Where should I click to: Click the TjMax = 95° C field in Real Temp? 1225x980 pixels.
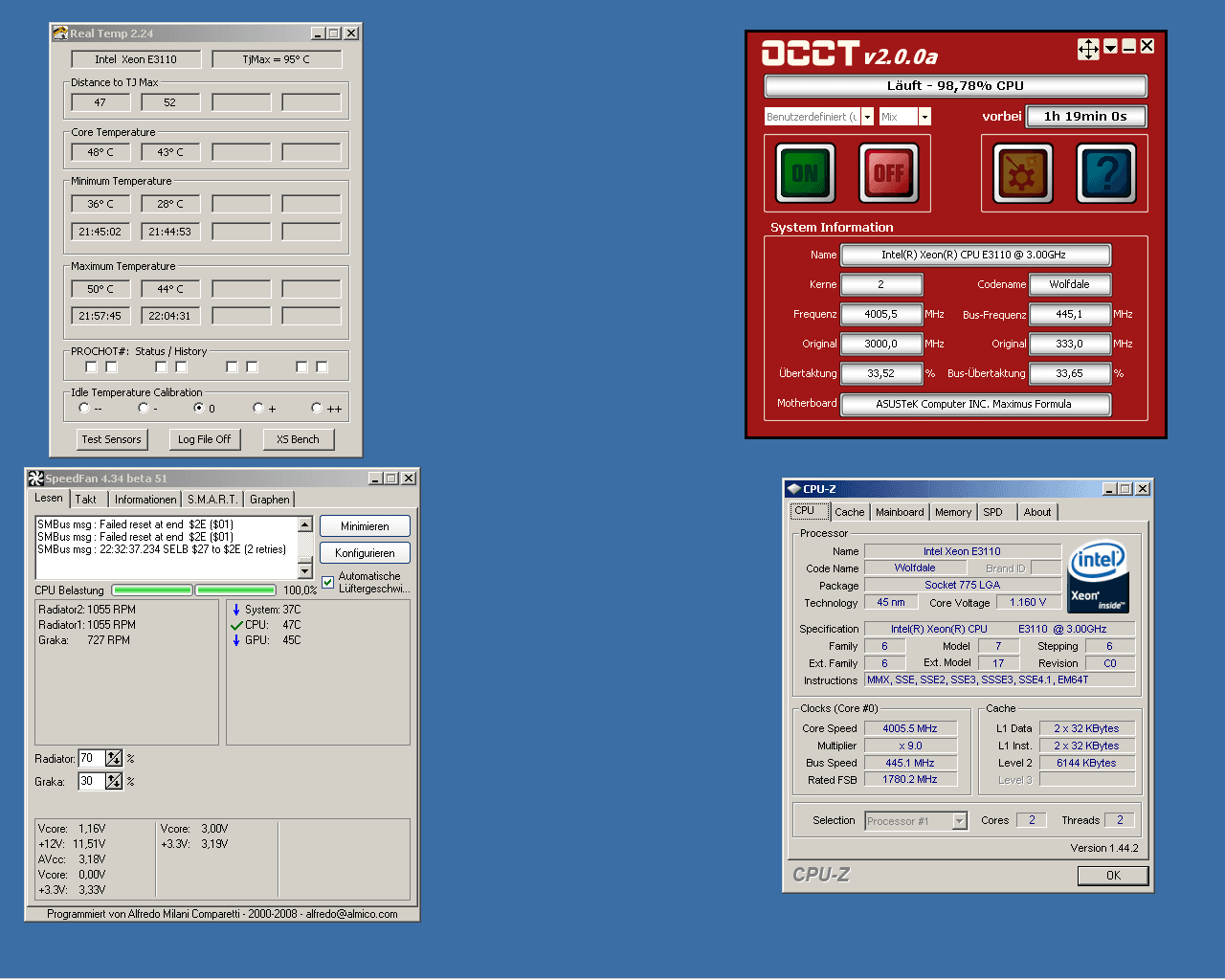276,59
